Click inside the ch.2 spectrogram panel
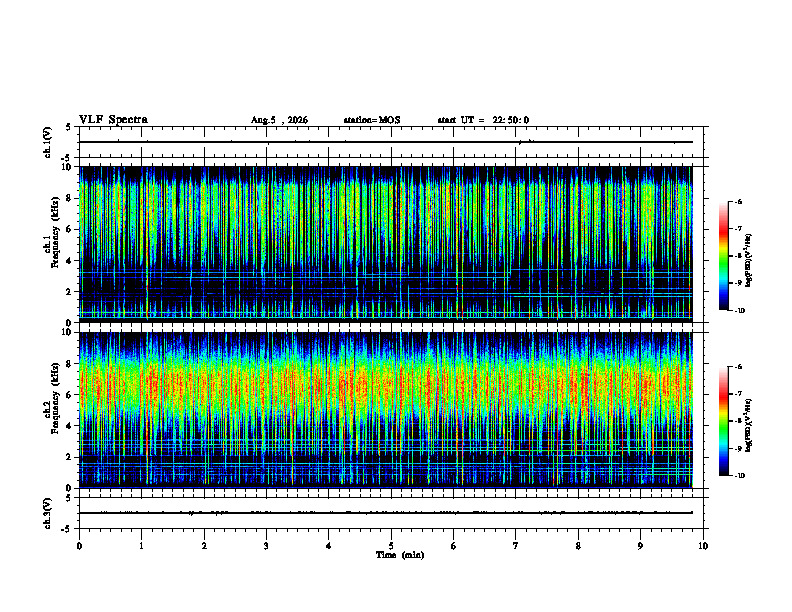The height and width of the screenshot is (612, 792). click(x=385, y=410)
